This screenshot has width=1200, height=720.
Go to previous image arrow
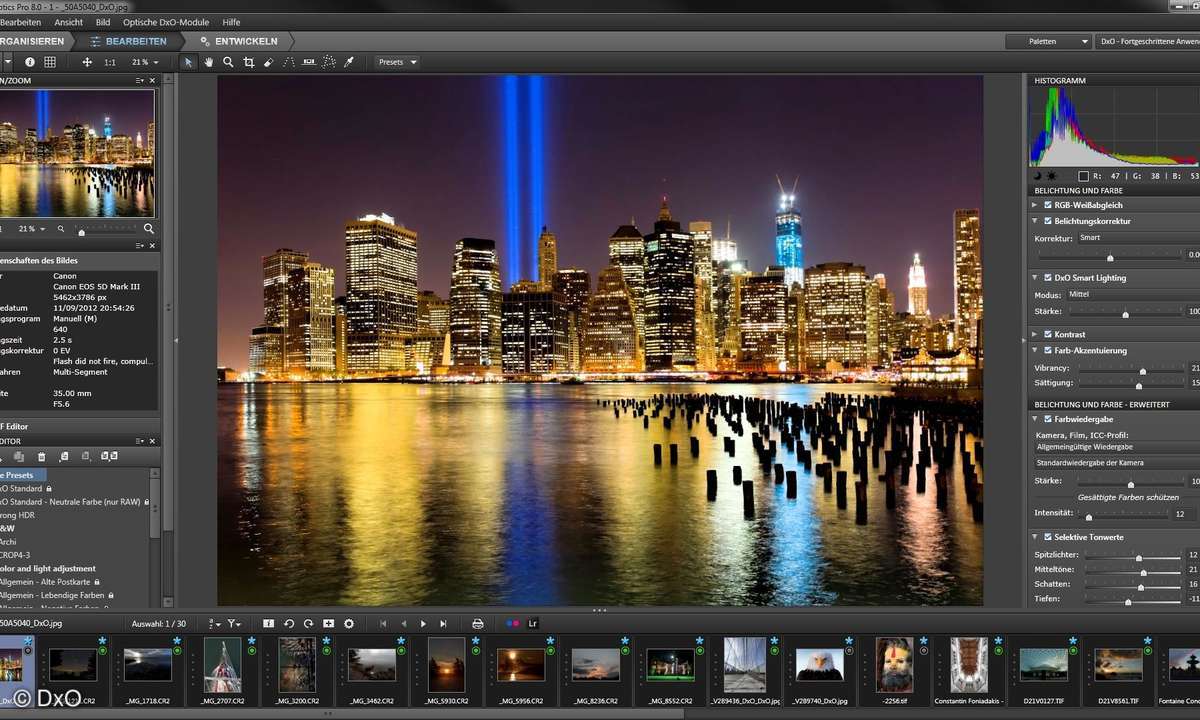[404, 623]
